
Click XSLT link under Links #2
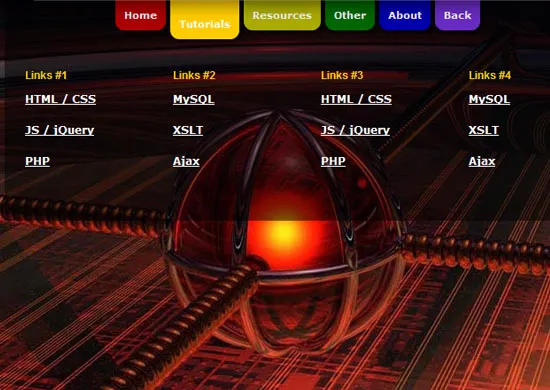pyautogui.click(x=188, y=130)
